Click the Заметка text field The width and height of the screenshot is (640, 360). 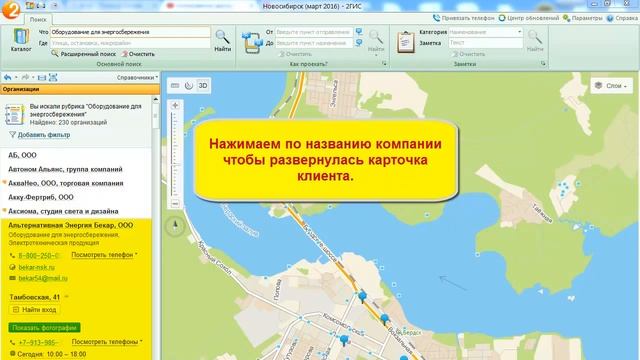[x=485, y=42]
